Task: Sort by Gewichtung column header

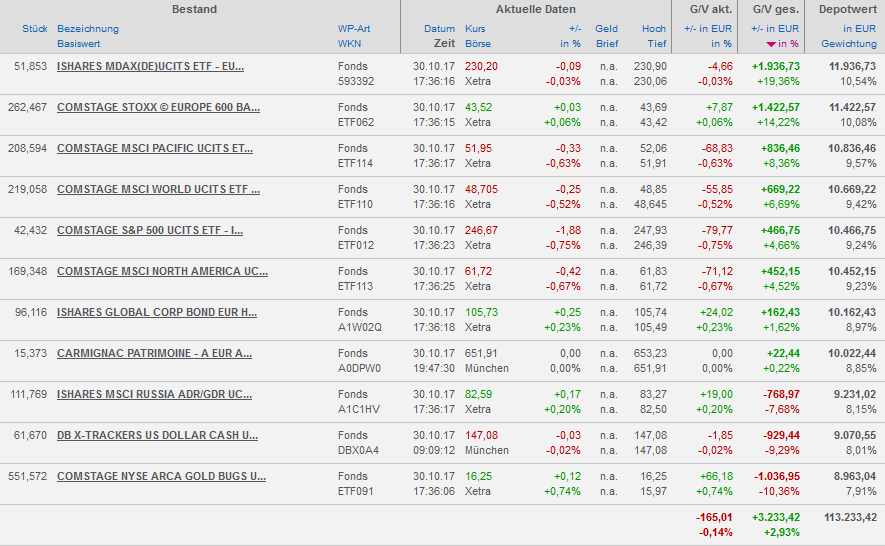Action: 848,44
